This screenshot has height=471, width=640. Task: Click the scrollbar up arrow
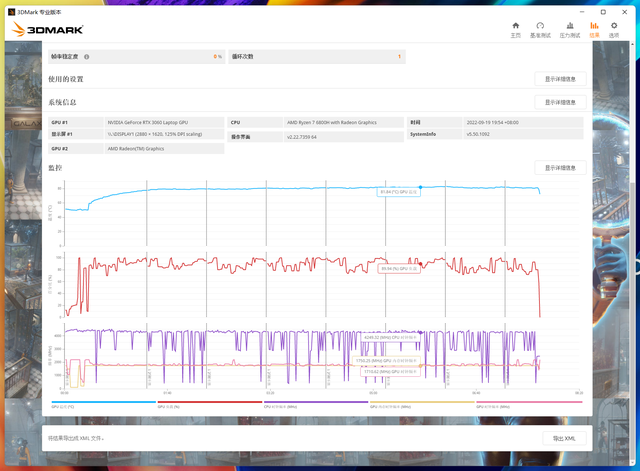click(632, 44)
